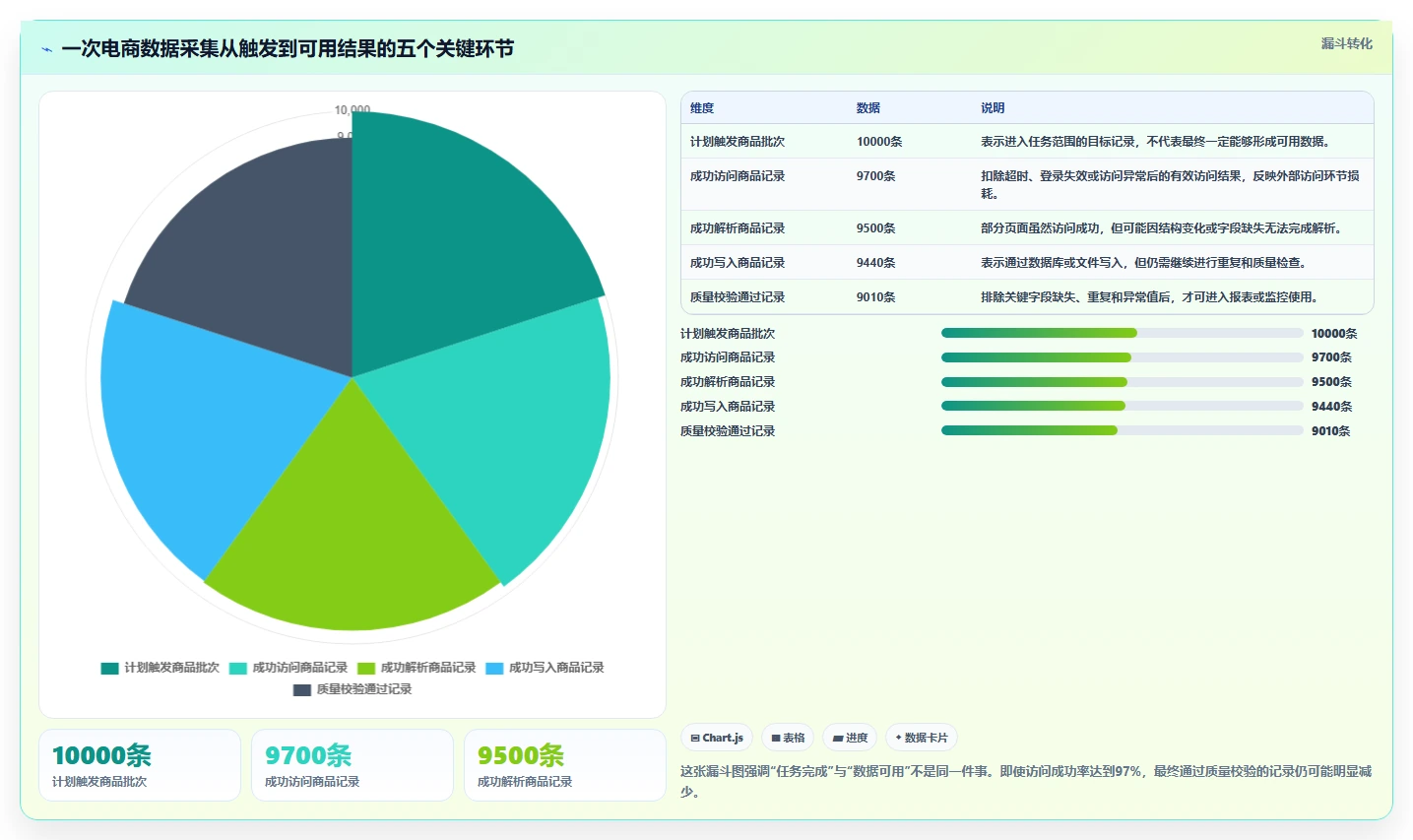
Task: Open the 10000条 stat card
Action: pos(140,765)
